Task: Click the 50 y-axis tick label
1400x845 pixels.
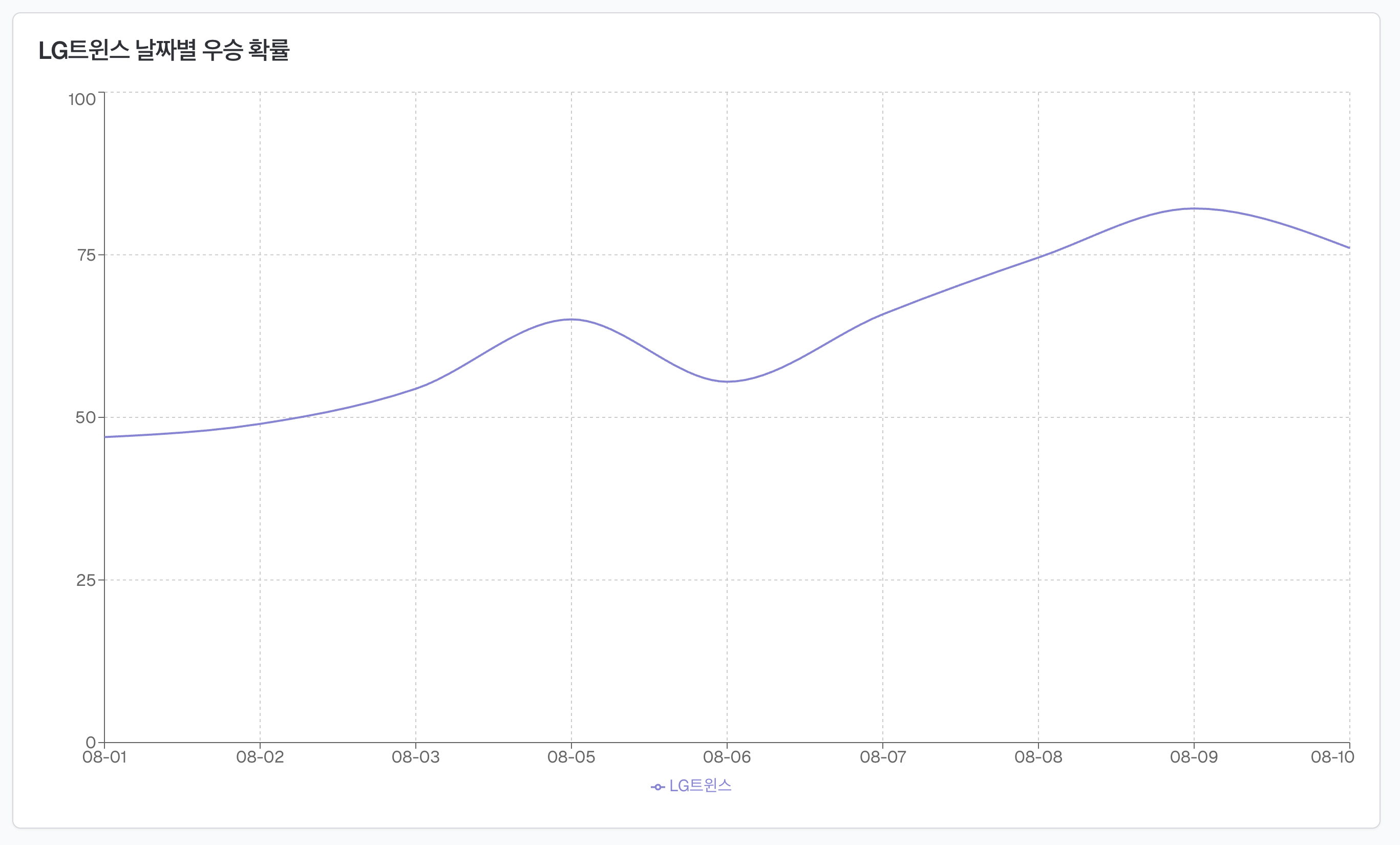Action: [x=86, y=418]
